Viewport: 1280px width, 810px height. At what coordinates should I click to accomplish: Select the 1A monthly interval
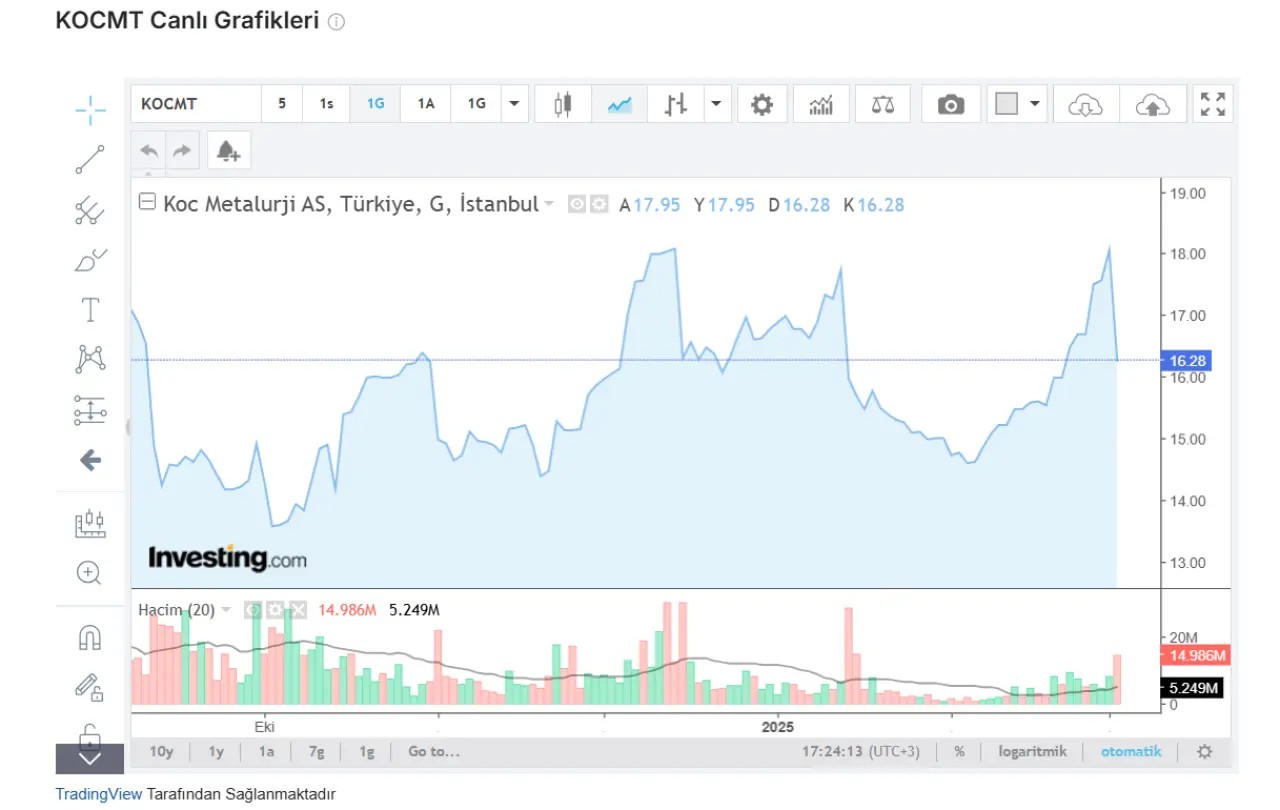[x=426, y=104]
